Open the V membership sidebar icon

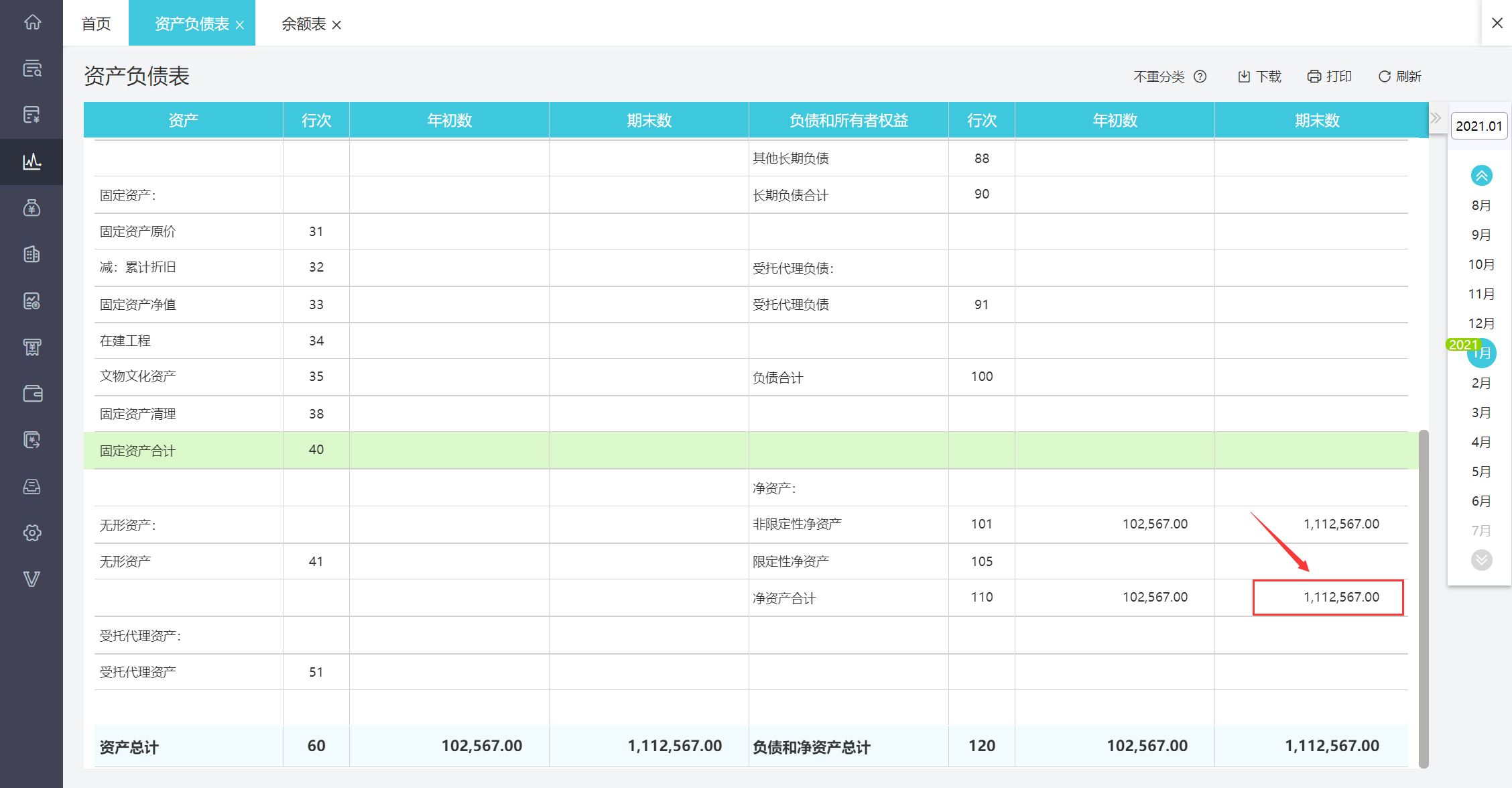coord(32,579)
